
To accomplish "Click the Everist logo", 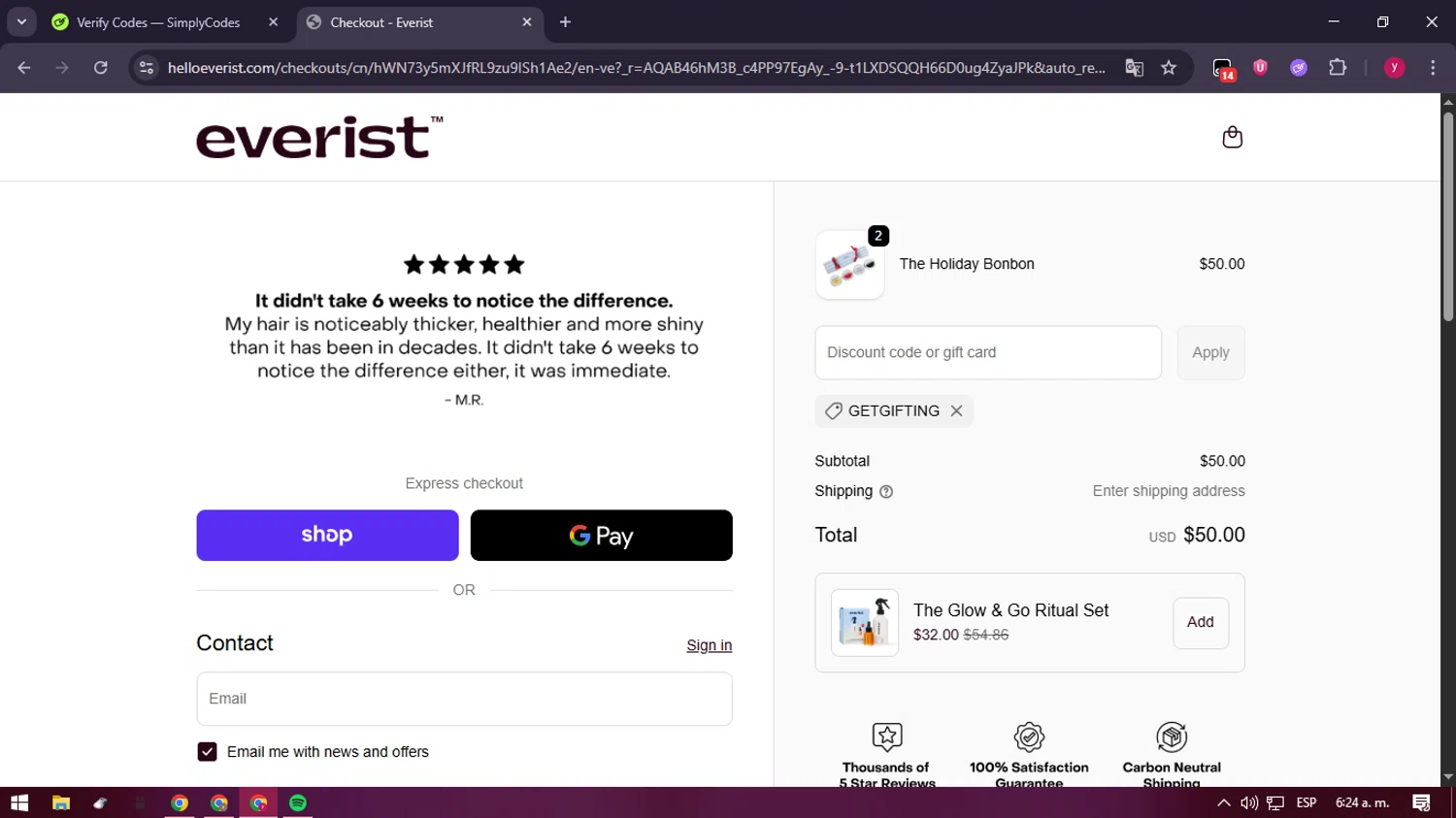I will pos(319,137).
